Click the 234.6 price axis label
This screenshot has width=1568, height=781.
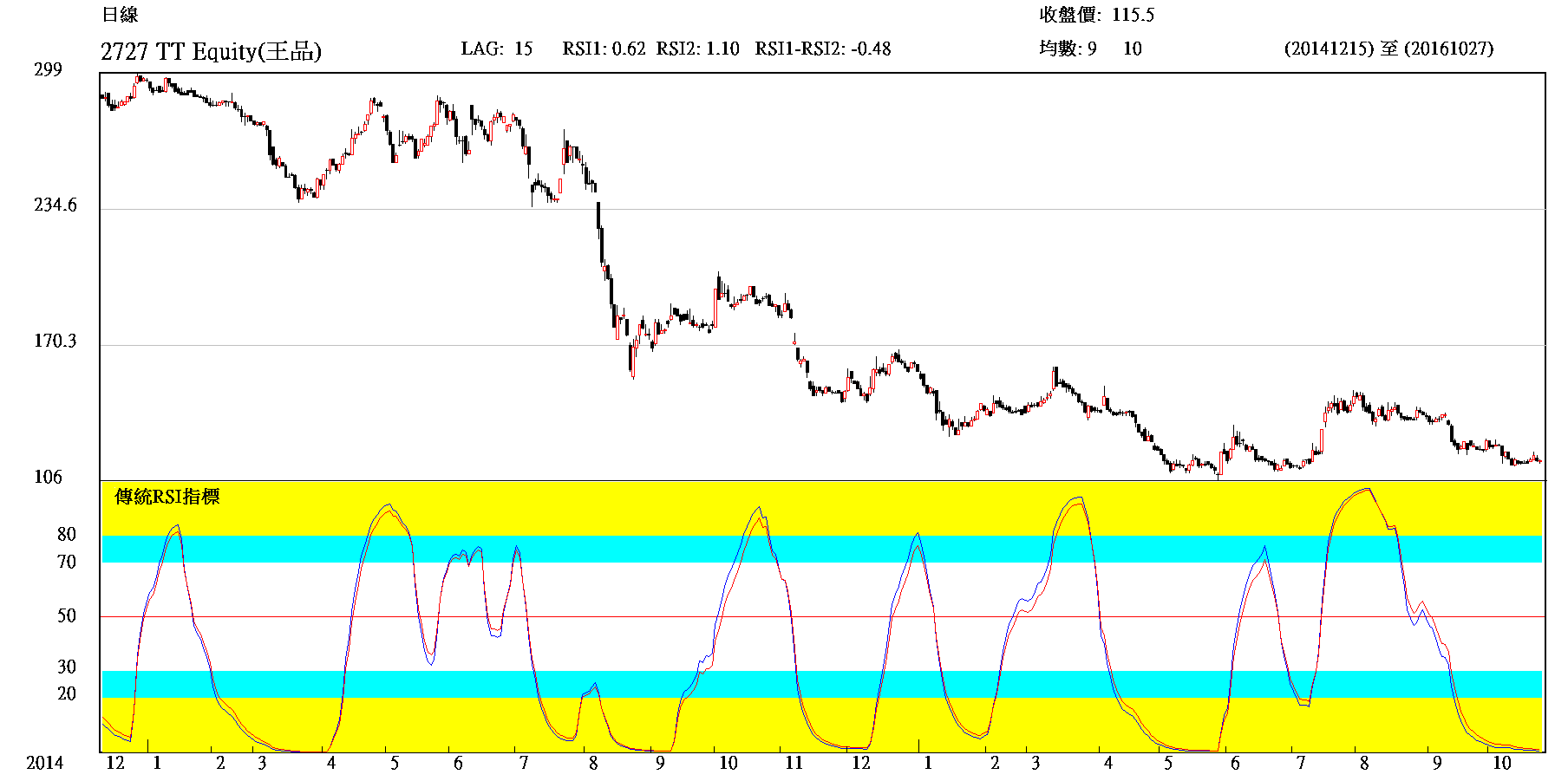(x=56, y=205)
